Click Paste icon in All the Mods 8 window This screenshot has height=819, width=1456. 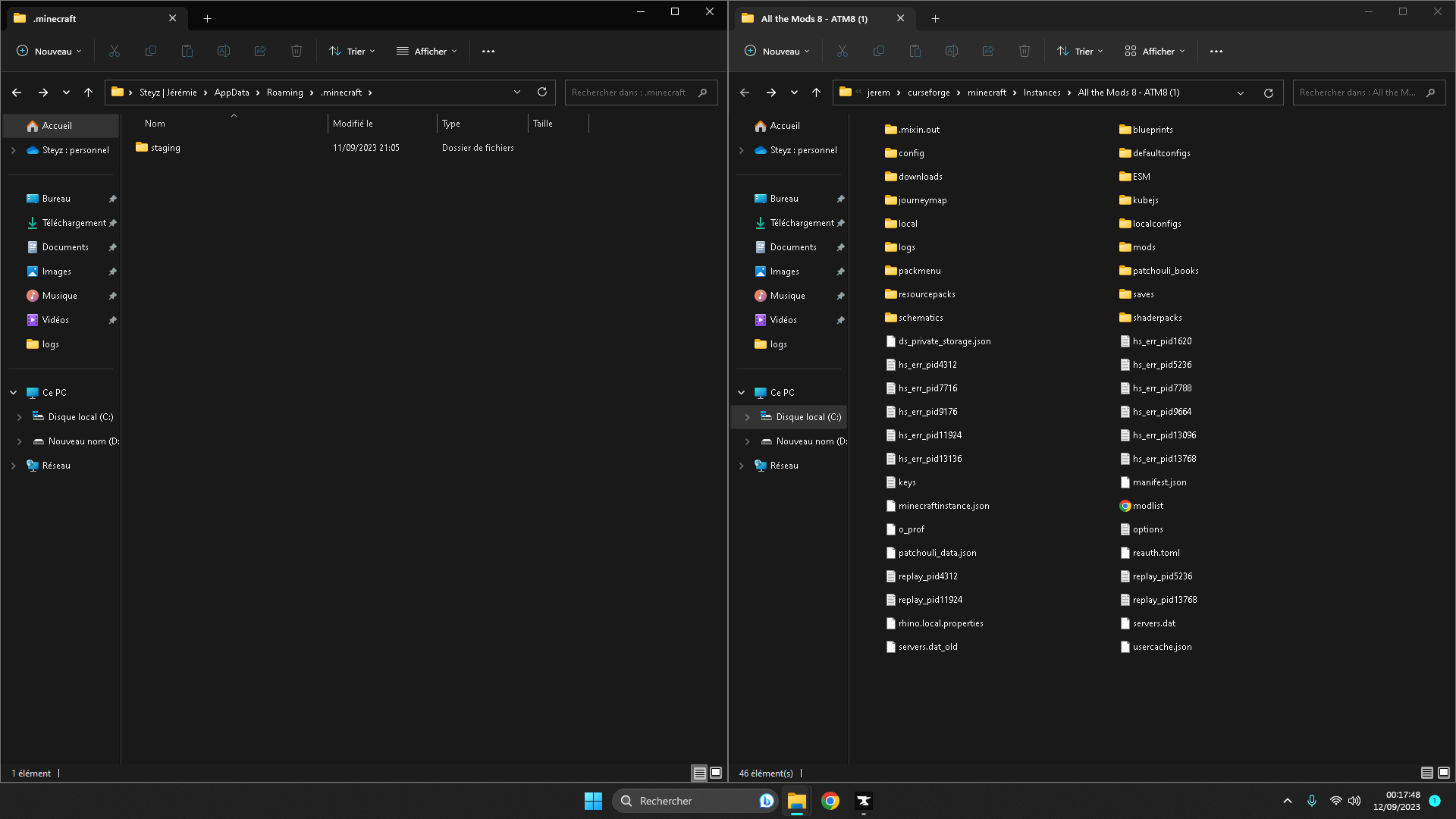click(915, 51)
